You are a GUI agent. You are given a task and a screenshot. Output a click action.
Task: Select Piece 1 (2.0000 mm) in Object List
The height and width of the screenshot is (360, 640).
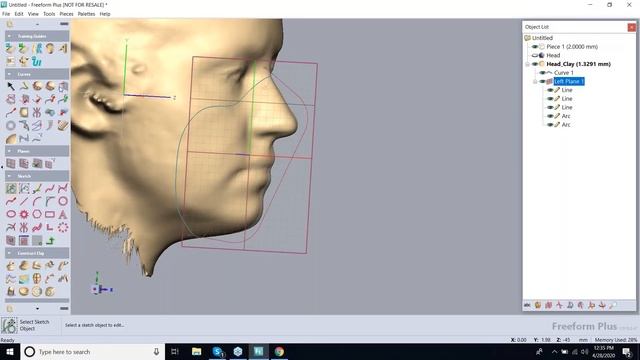coord(572,47)
